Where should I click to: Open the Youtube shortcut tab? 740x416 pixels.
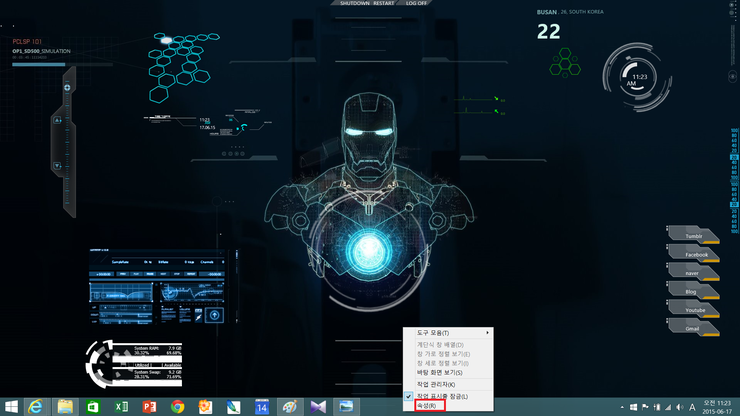(x=693, y=309)
